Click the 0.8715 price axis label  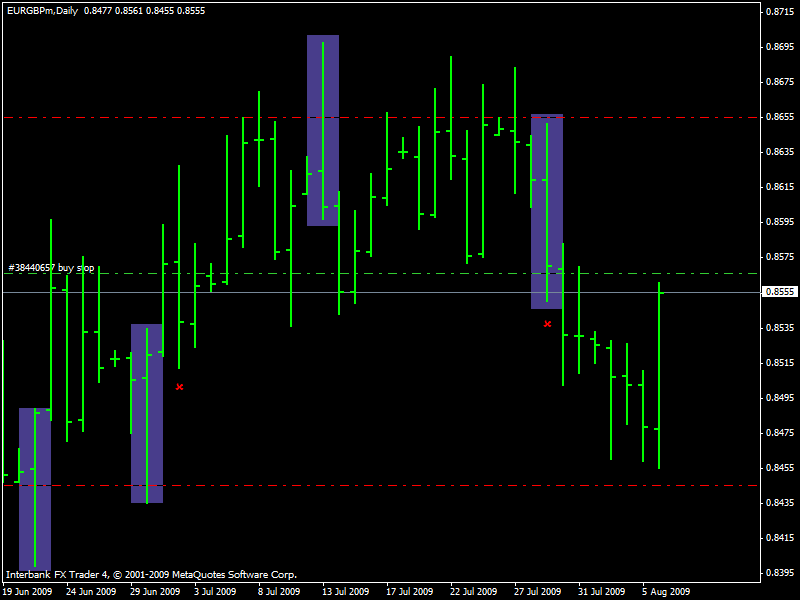(x=779, y=12)
